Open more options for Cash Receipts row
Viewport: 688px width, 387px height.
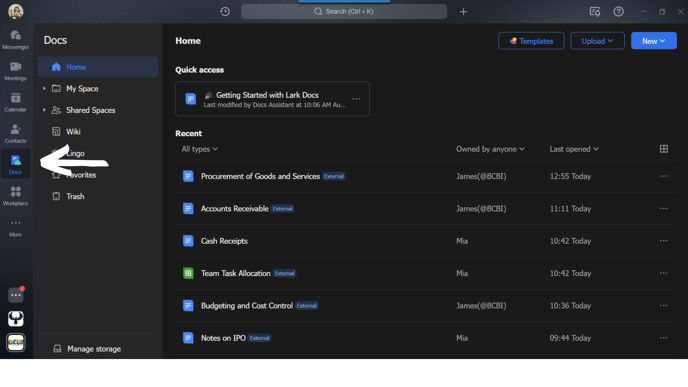(x=663, y=241)
